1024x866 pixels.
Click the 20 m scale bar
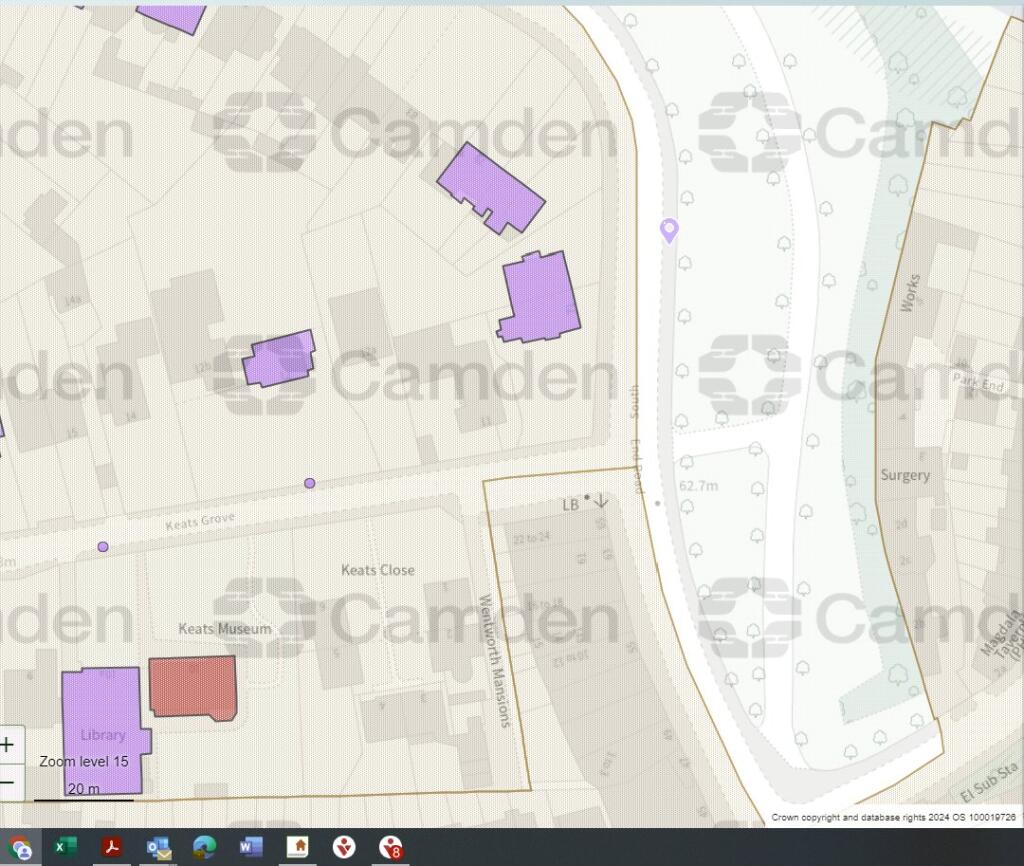click(x=83, y=795)
